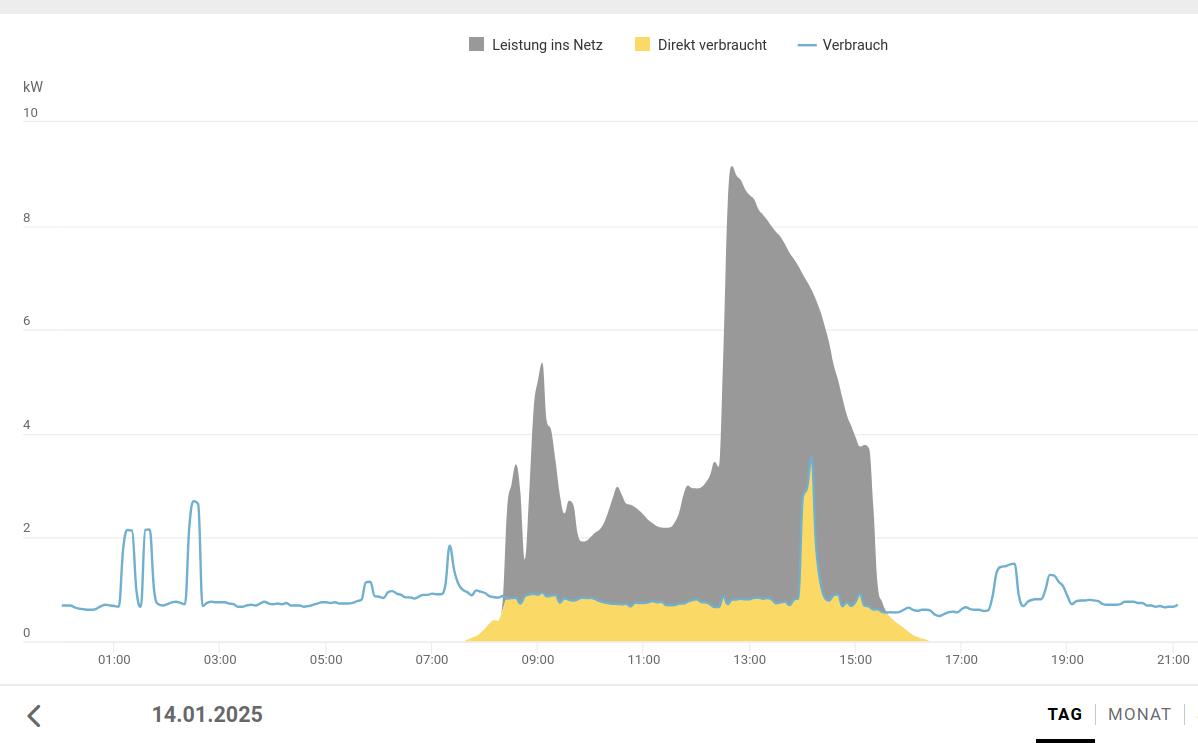Hide the Verbrauch line via legend text
Viewport: 1198px width, 743px height.
pyautogui.click(x=855, y=45)
